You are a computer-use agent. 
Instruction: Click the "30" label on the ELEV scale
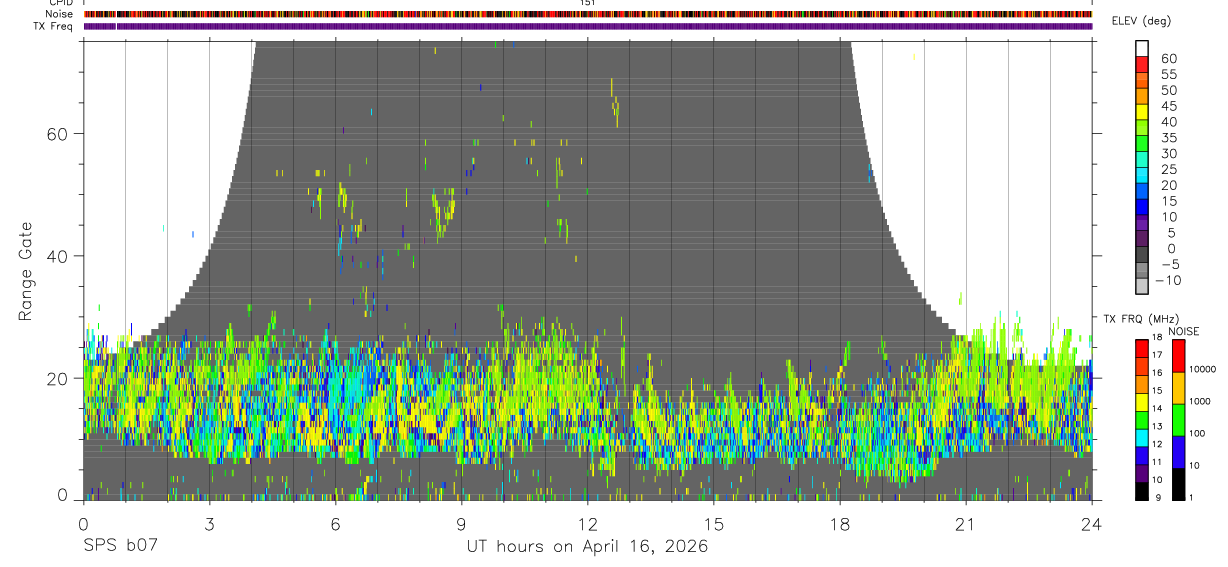[x=1168, y=153]
